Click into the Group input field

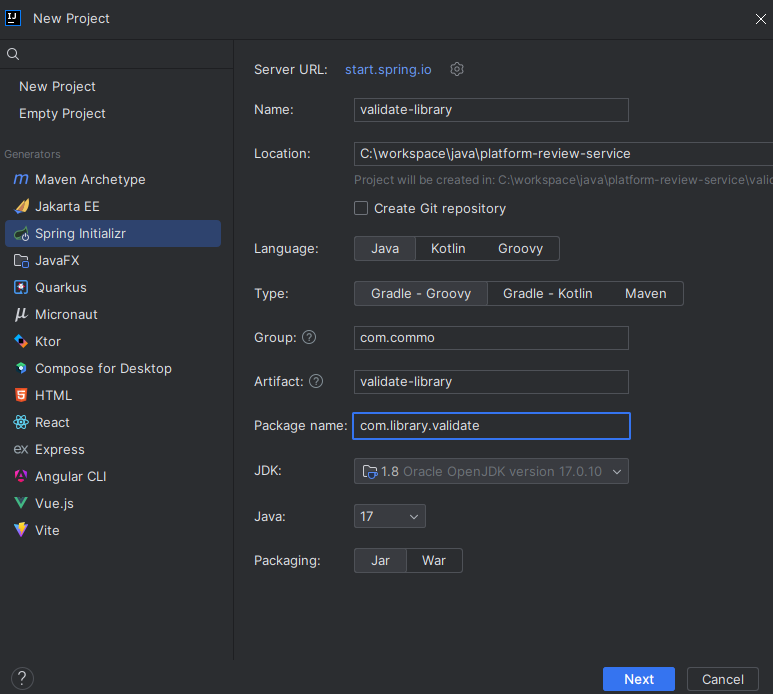(x=491, y=338)
